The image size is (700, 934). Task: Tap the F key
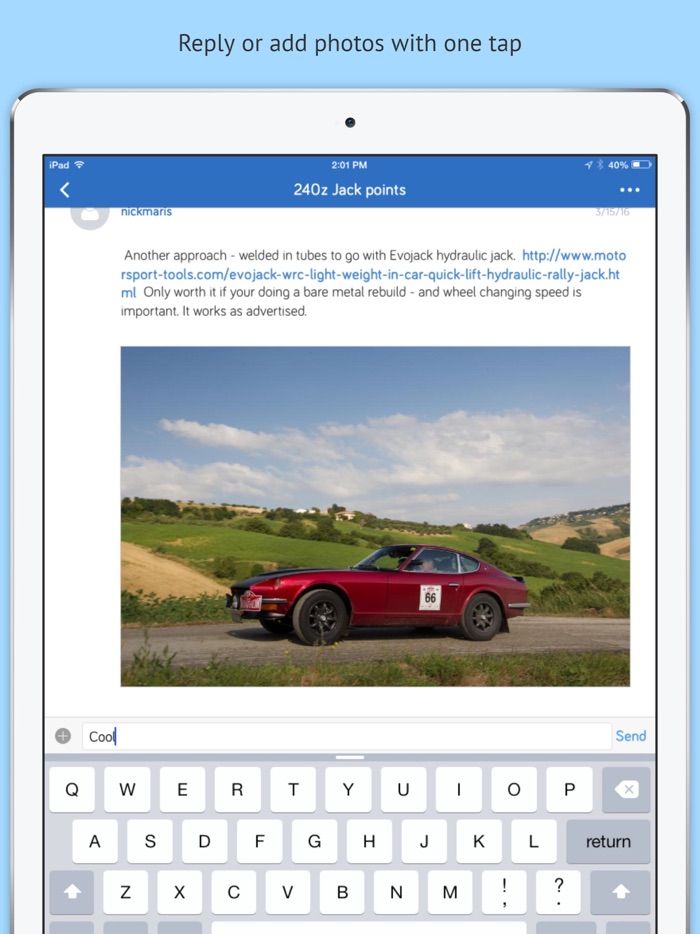[260, 841]
